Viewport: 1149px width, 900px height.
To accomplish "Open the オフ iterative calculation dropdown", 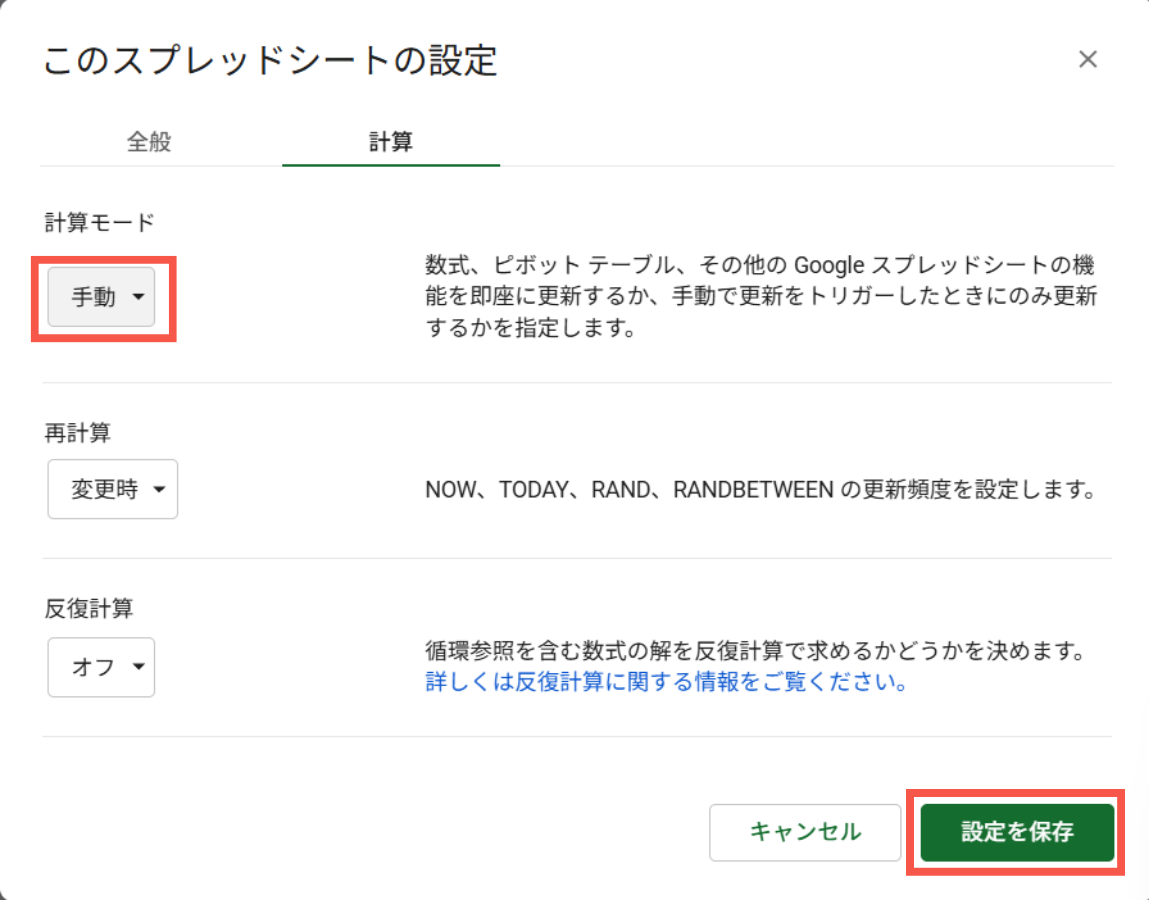I will [101, 667].
